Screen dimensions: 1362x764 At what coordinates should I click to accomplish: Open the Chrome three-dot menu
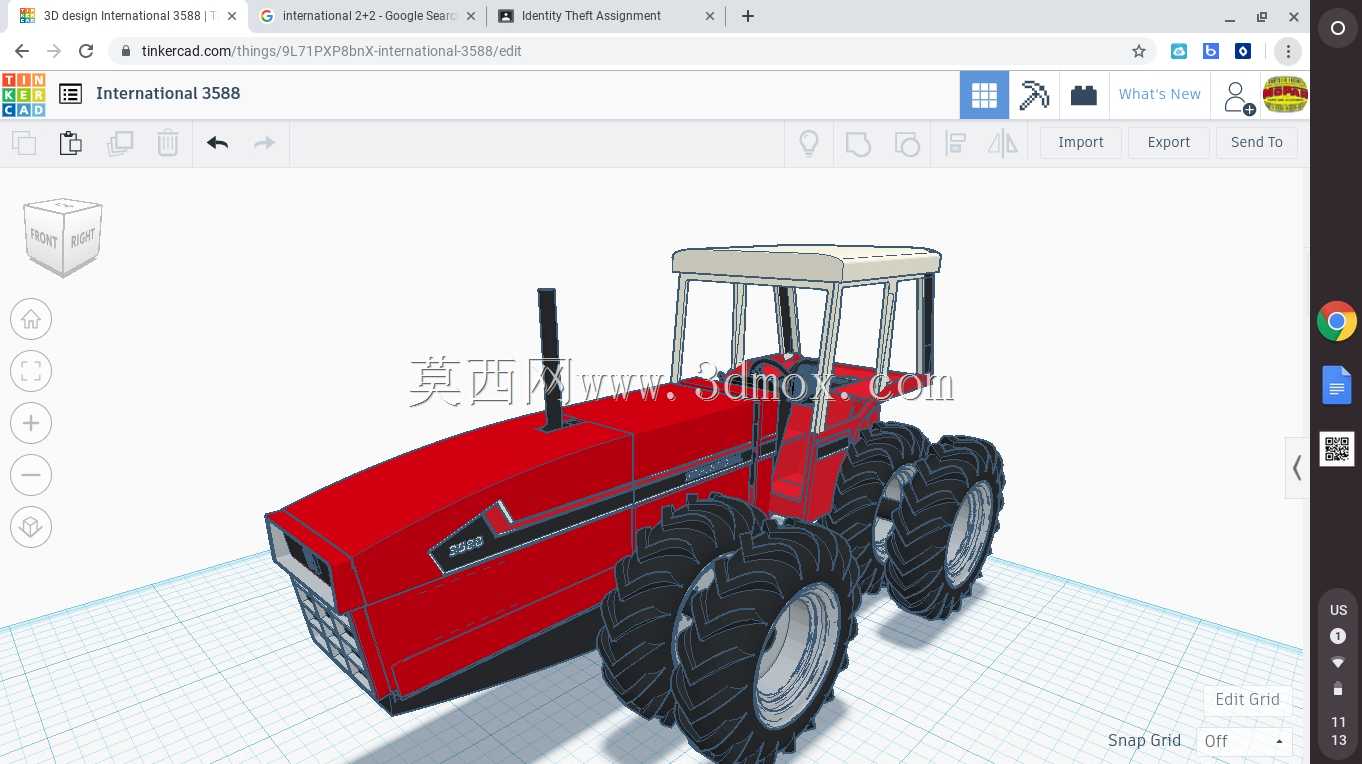pyautogui.click(x=1288, y=51)
